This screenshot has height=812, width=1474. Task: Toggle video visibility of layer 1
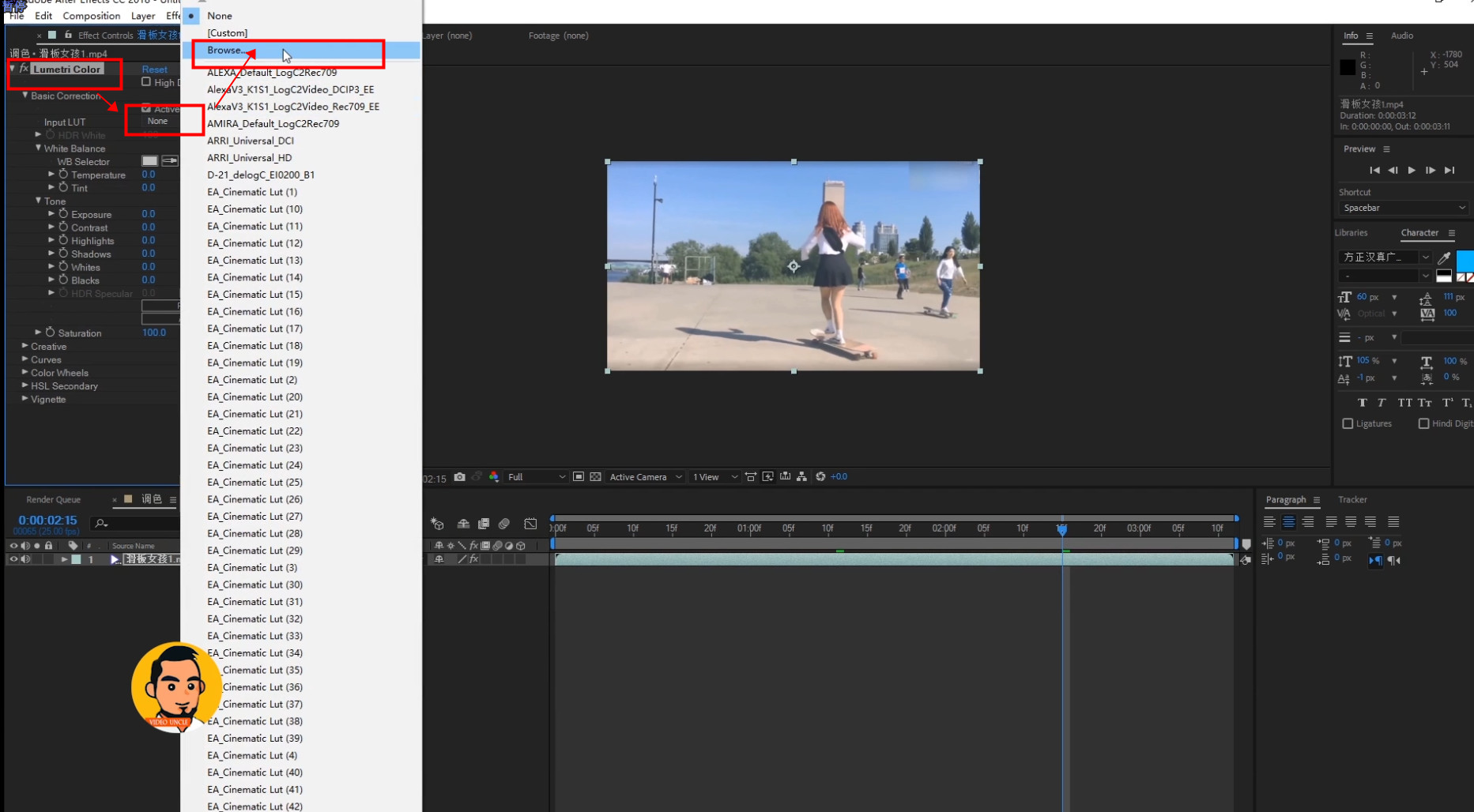(x=13, y=559)
